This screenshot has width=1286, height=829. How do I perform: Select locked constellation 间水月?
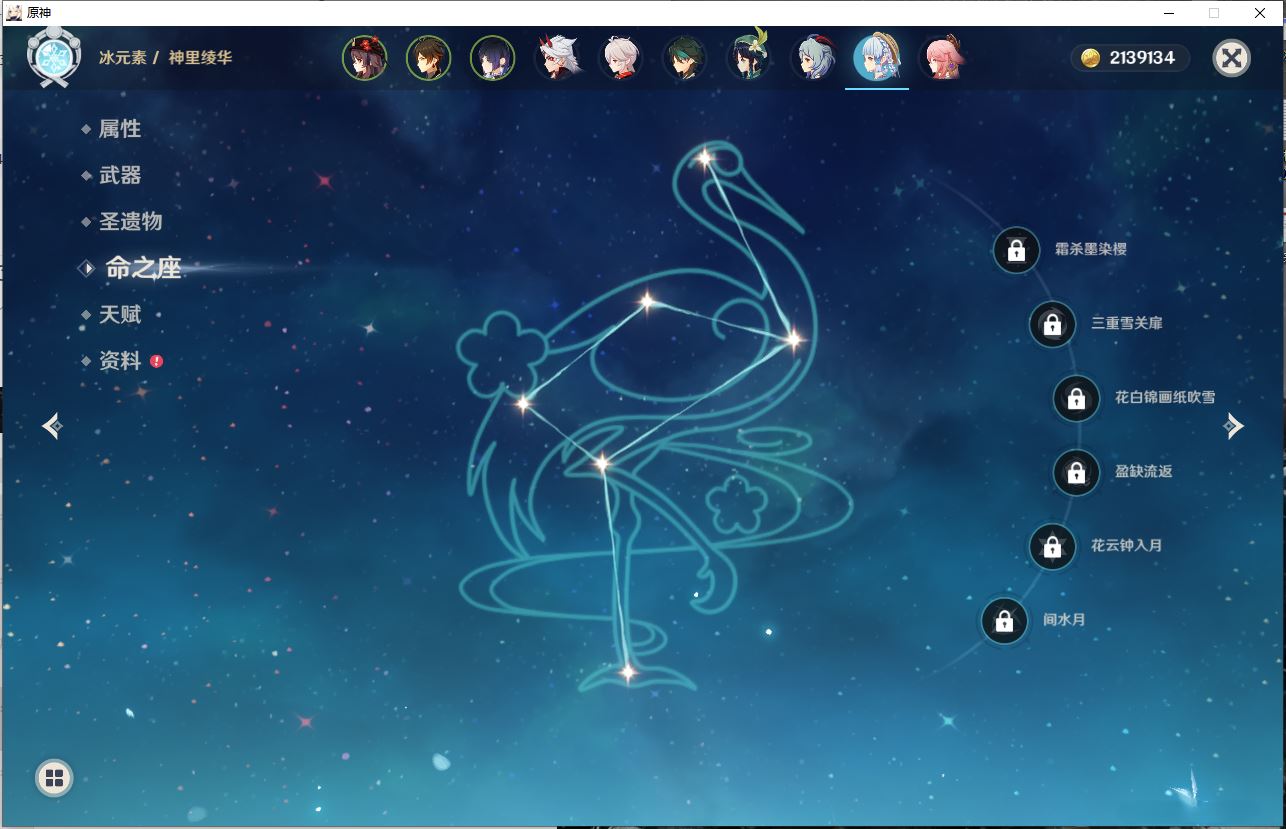pos(1004,621)
